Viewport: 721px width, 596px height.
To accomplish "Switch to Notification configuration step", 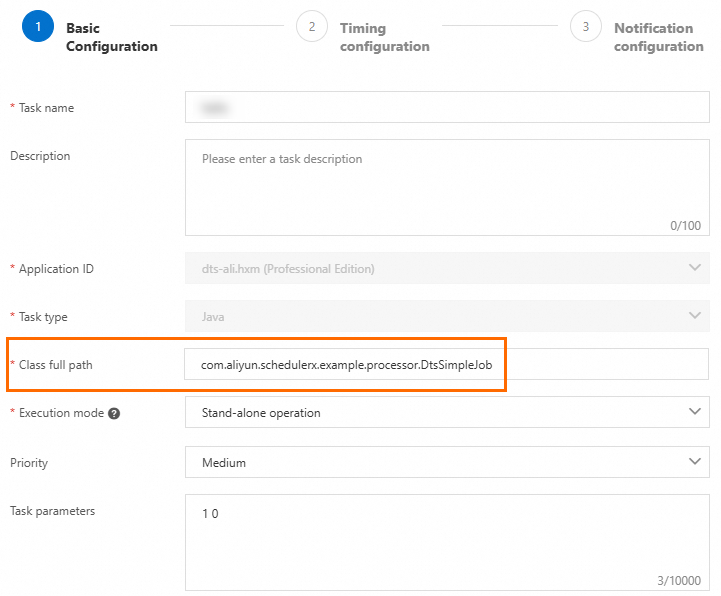I will click(x=658, y=37).
